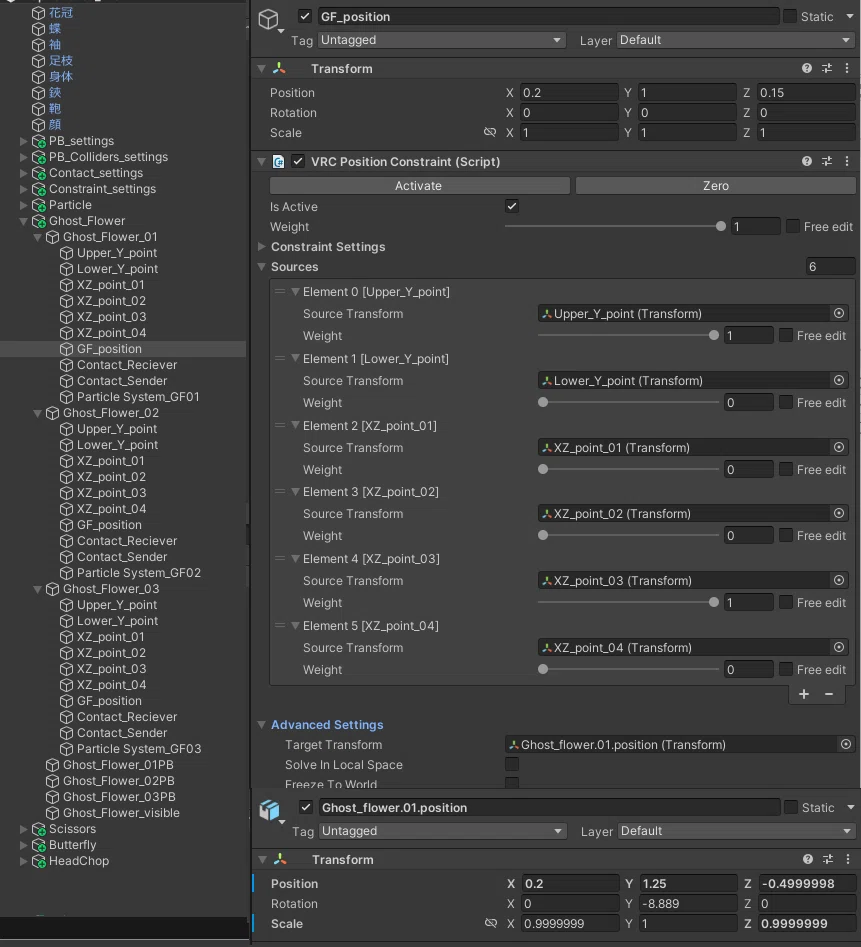861x947 pixels.
Task: Open object picker for XZ_point_01 source transform
Action: point(839,447)
